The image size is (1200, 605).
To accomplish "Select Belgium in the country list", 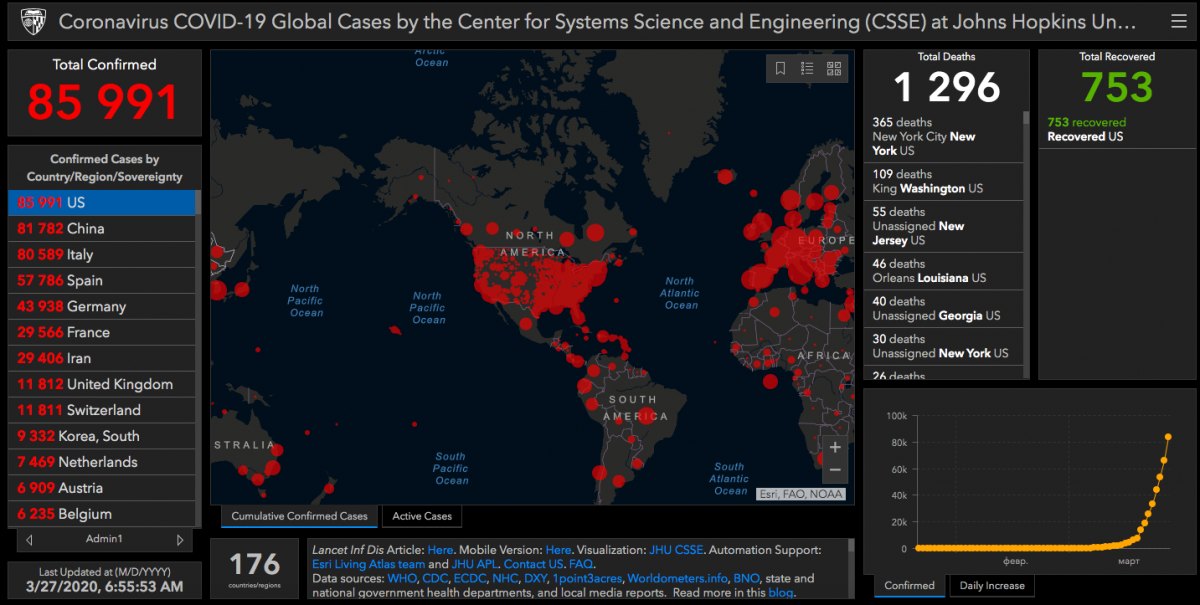I will click(x=101, y=514).
